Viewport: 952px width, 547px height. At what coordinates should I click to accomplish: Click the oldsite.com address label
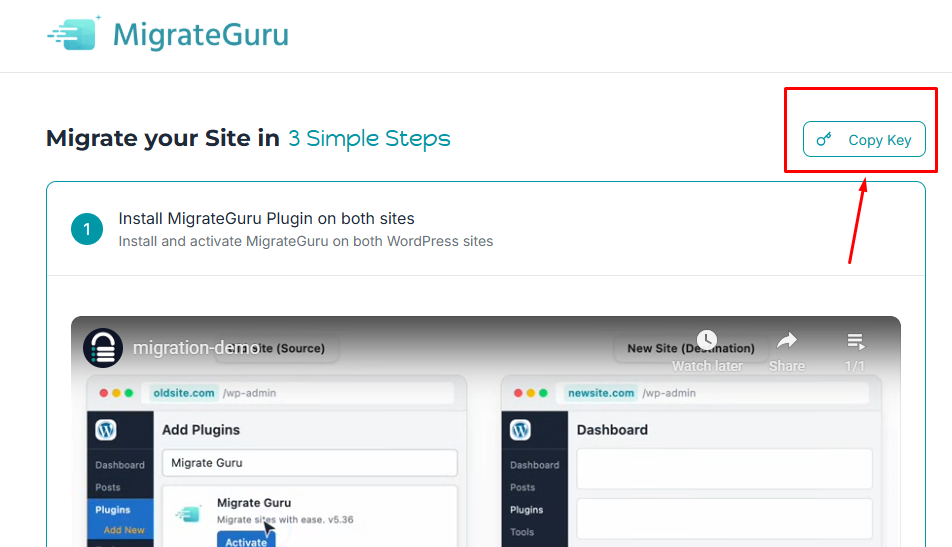point(183,393)
